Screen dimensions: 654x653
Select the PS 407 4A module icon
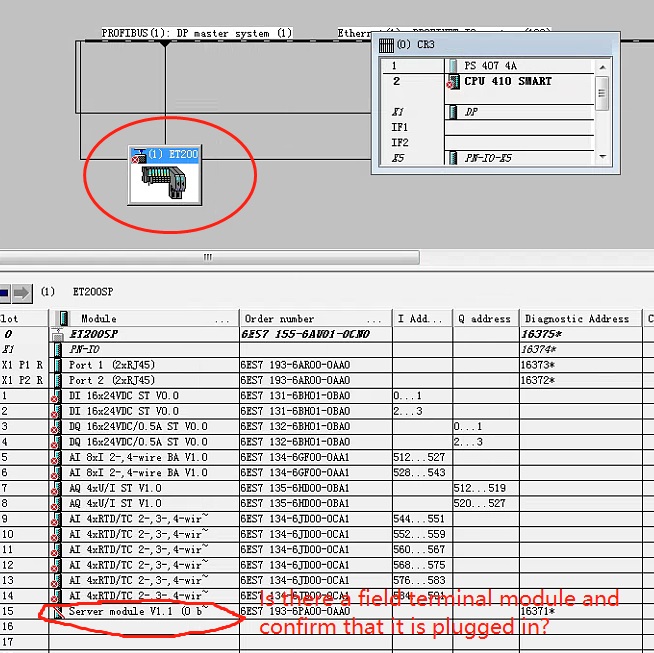click(453, 65)
